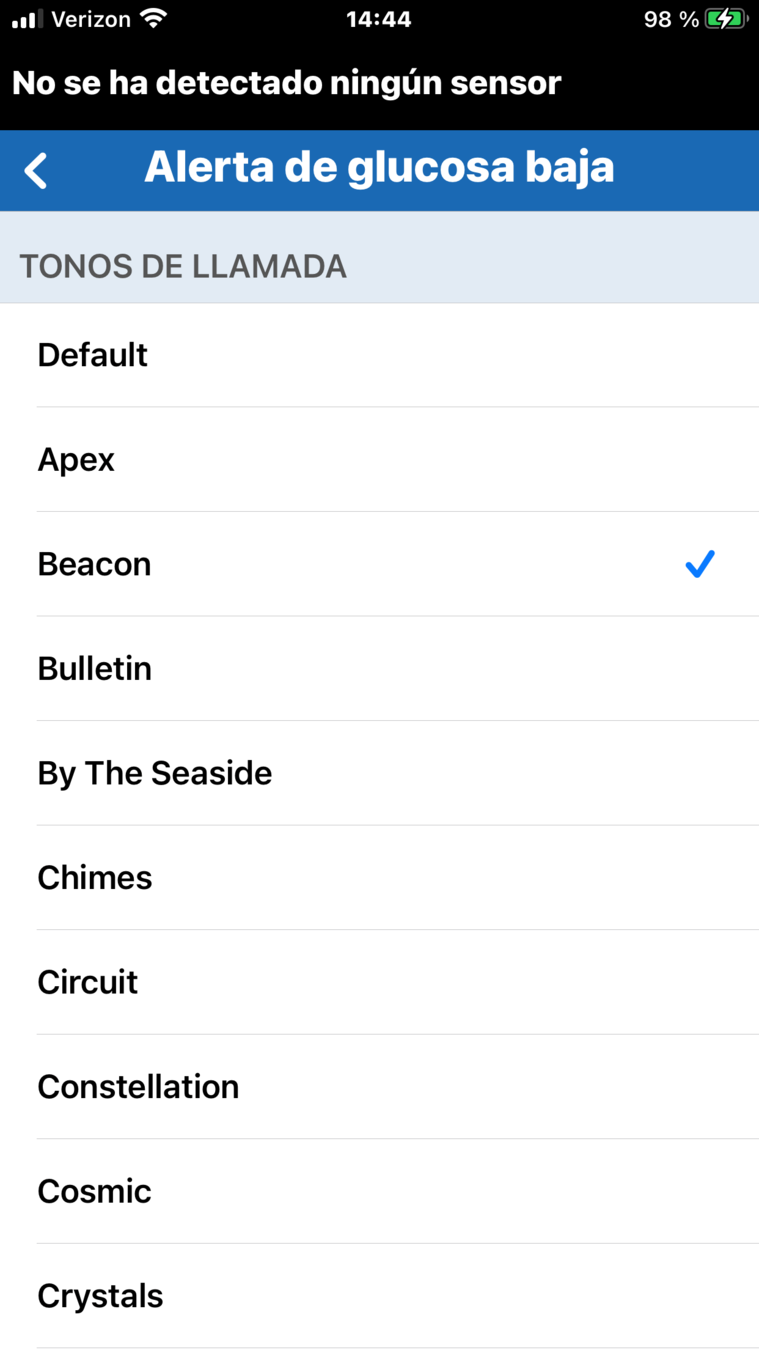Tap the Wi-Fi icon in status bar

(x=153, y=19)
